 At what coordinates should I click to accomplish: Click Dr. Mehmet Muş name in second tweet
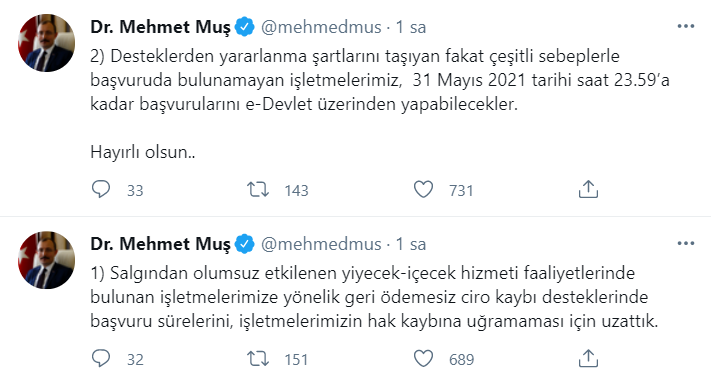(x=161, y=244)
